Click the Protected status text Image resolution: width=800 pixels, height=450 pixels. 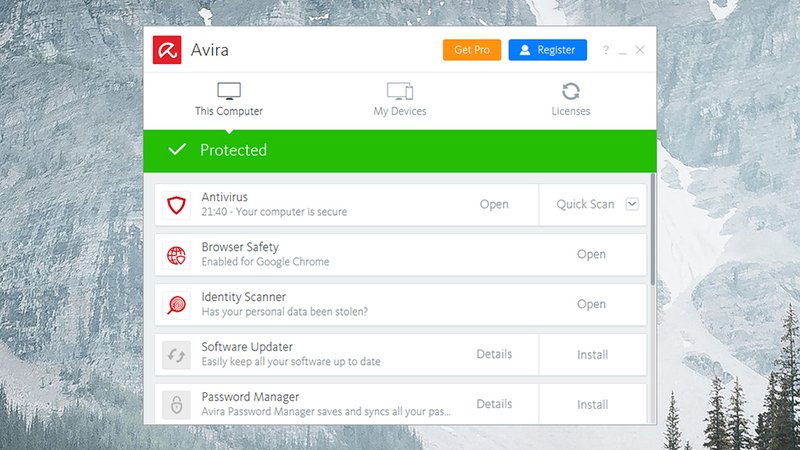point(233,150)
